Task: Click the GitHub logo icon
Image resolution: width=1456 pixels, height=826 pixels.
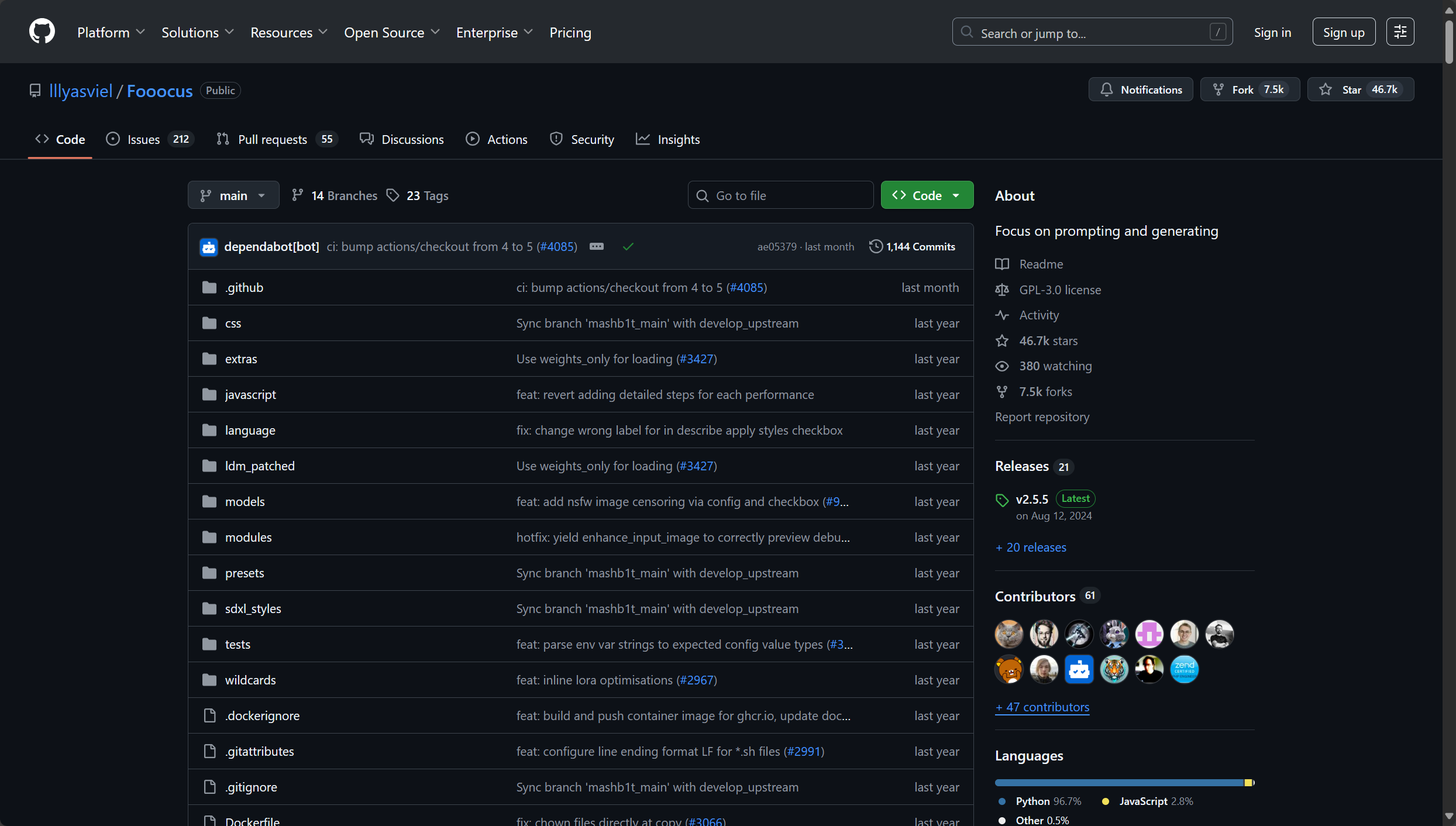Action: coord(42,32)
